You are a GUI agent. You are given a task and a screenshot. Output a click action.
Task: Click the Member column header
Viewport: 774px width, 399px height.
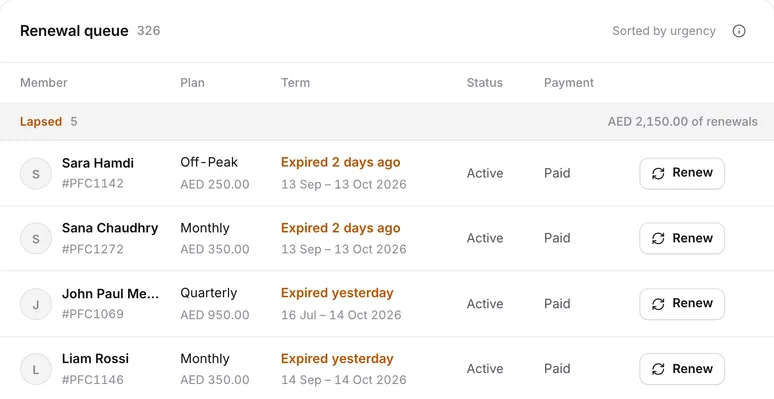[43, 82]
